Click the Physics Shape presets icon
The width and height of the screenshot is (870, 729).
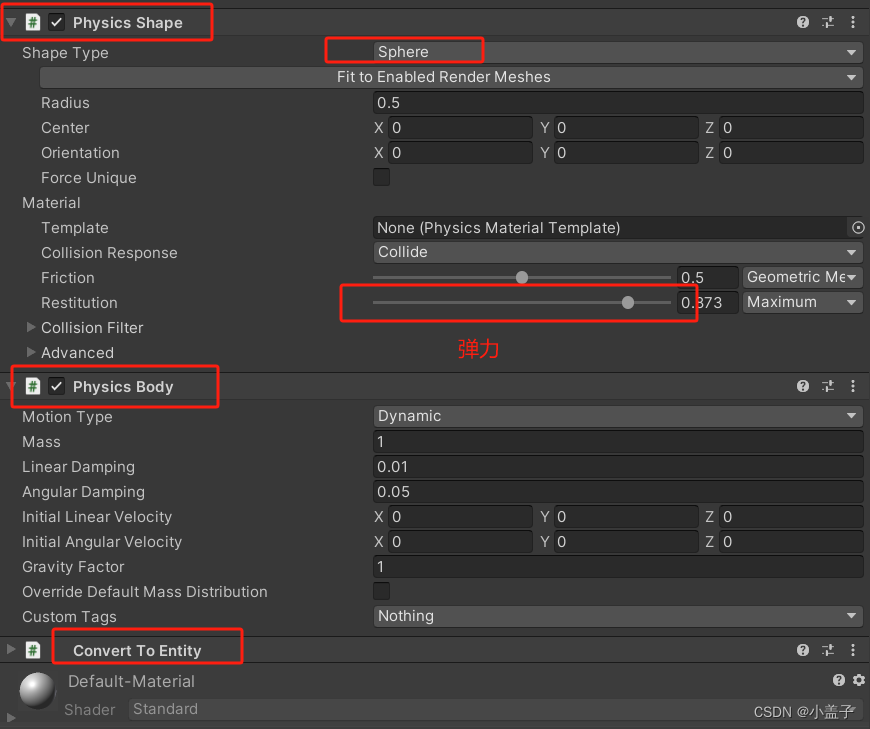[x=828, y=21]
